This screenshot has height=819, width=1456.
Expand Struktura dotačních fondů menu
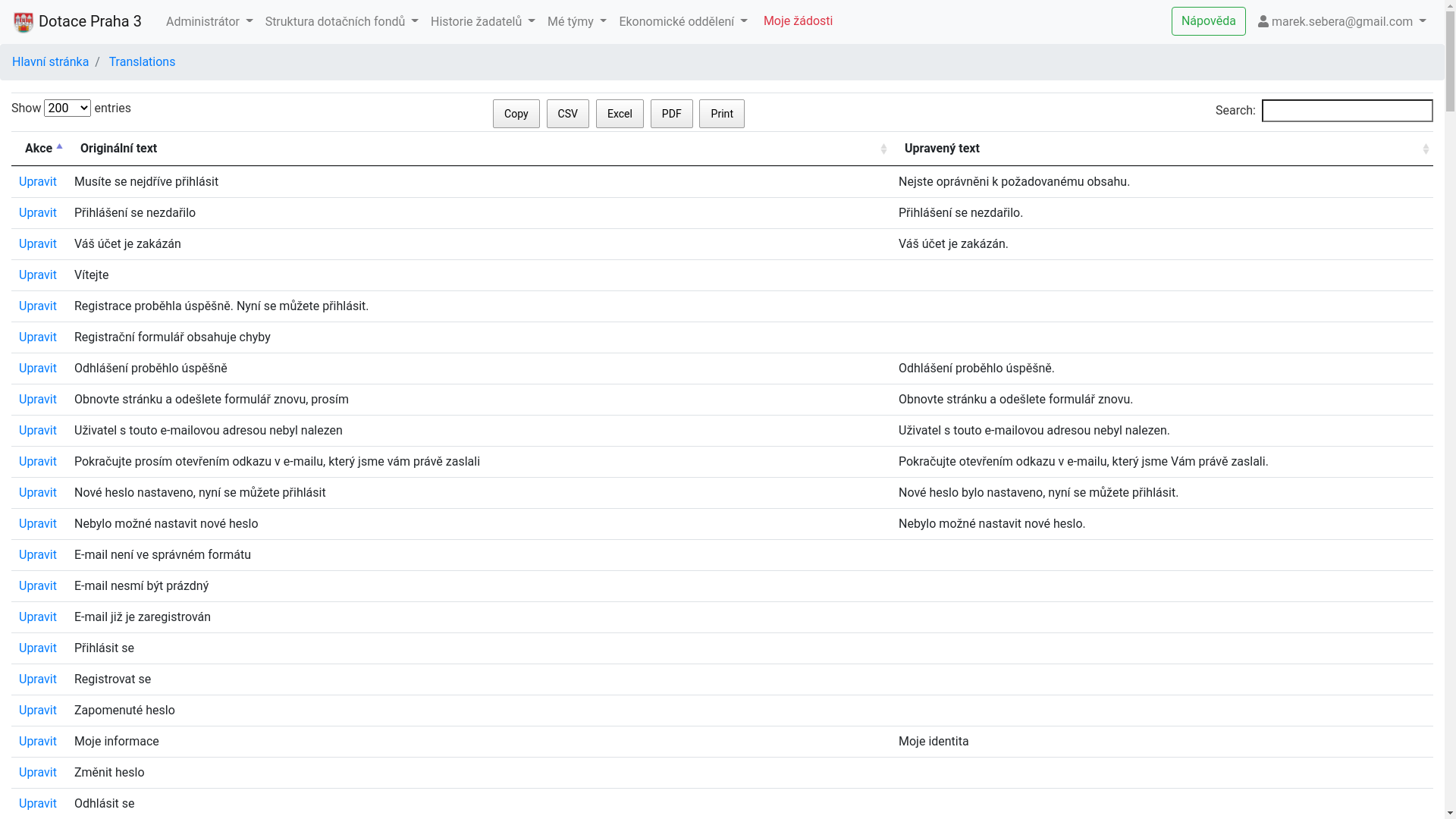pyautogui.click(x=341, y=22)
